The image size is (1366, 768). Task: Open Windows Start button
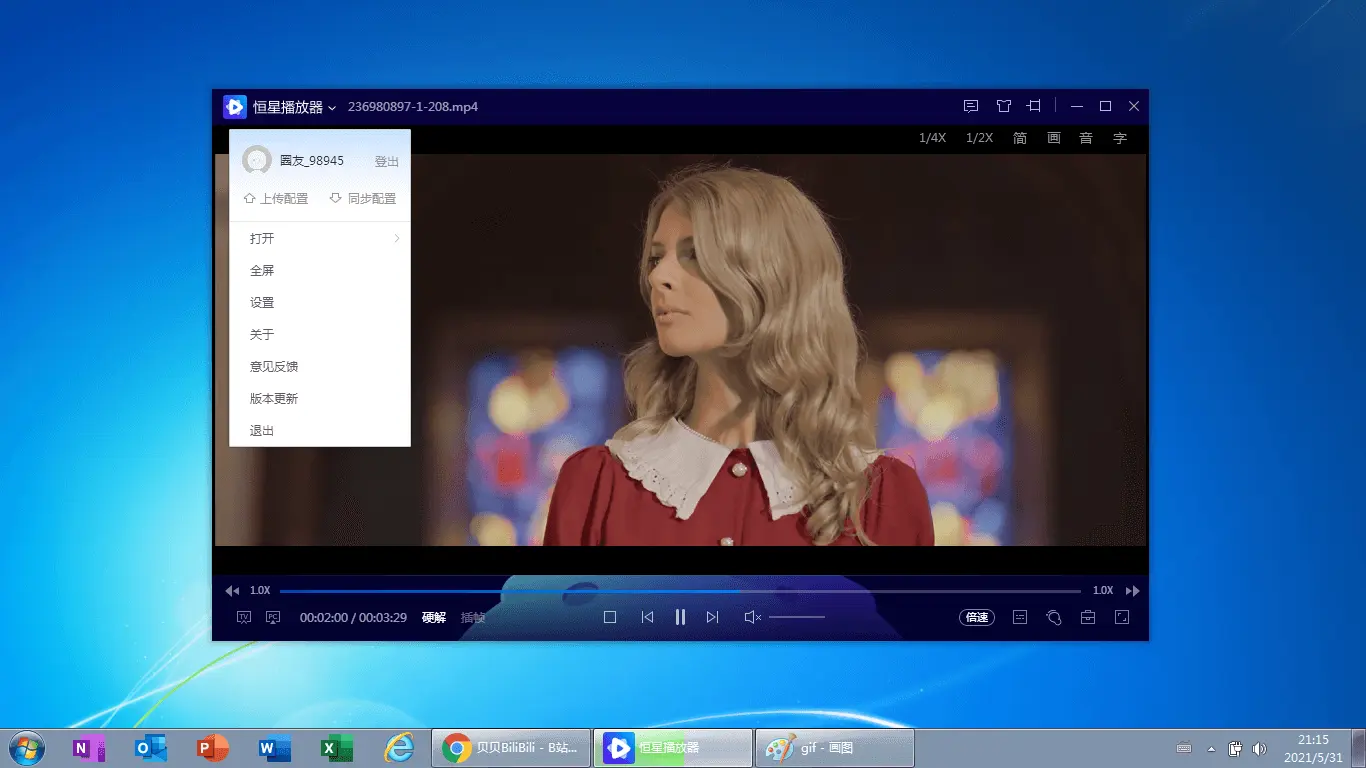(27, 748)
